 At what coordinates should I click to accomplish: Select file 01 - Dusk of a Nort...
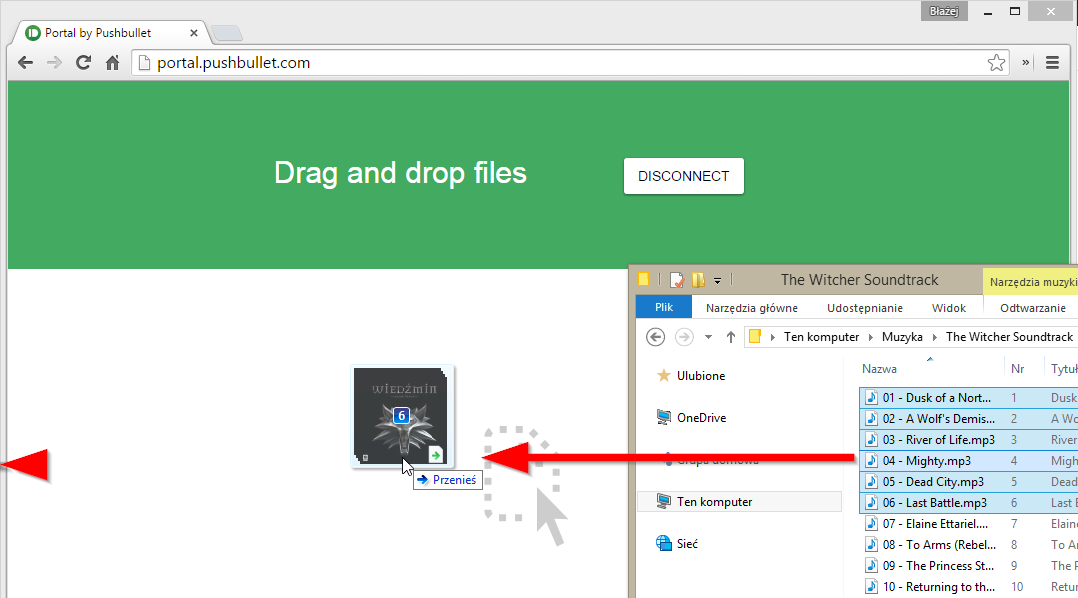click(936, 397)
